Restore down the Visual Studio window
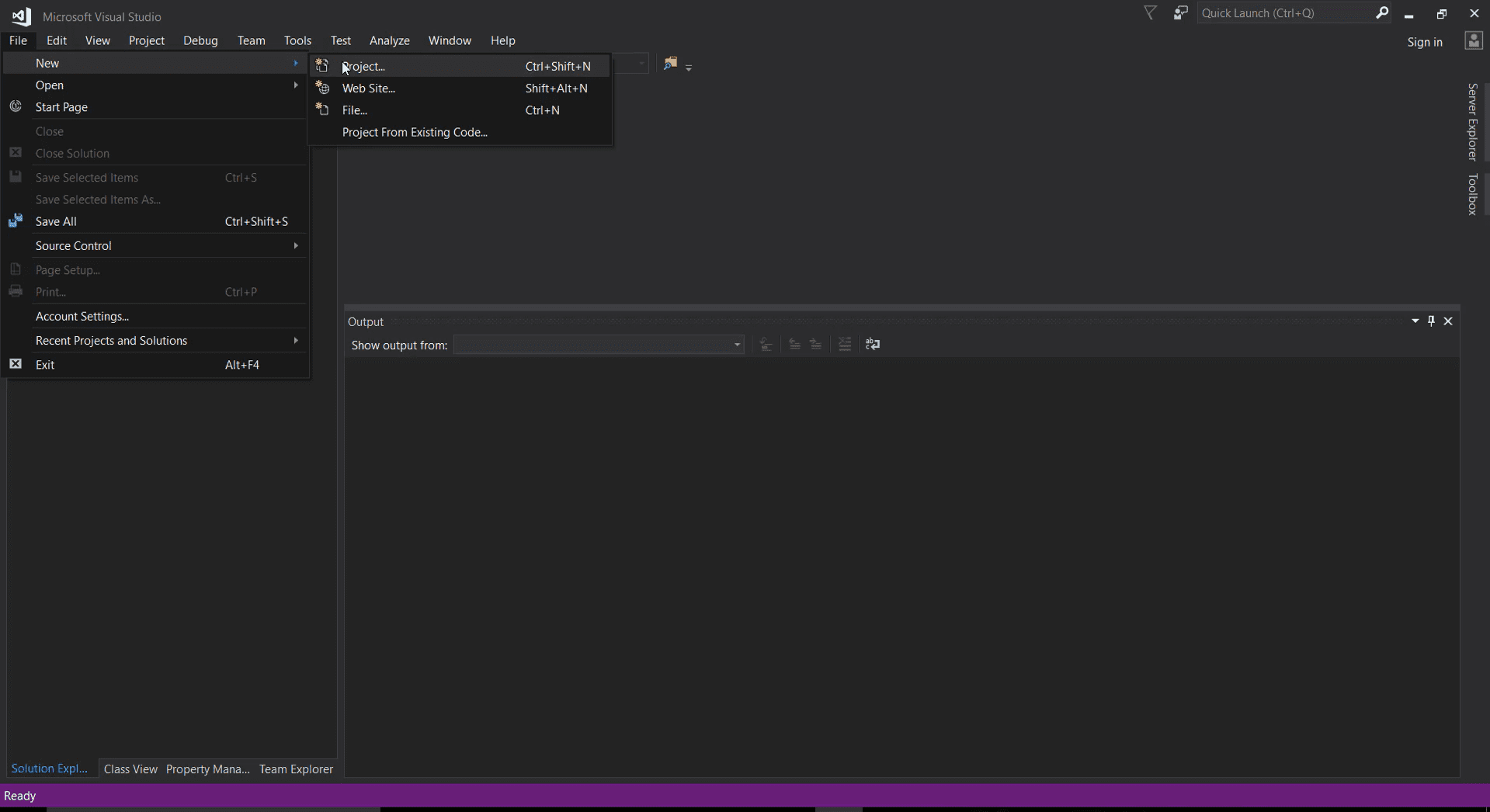Screen dimensions: 1490x812 click(1441, 13)
